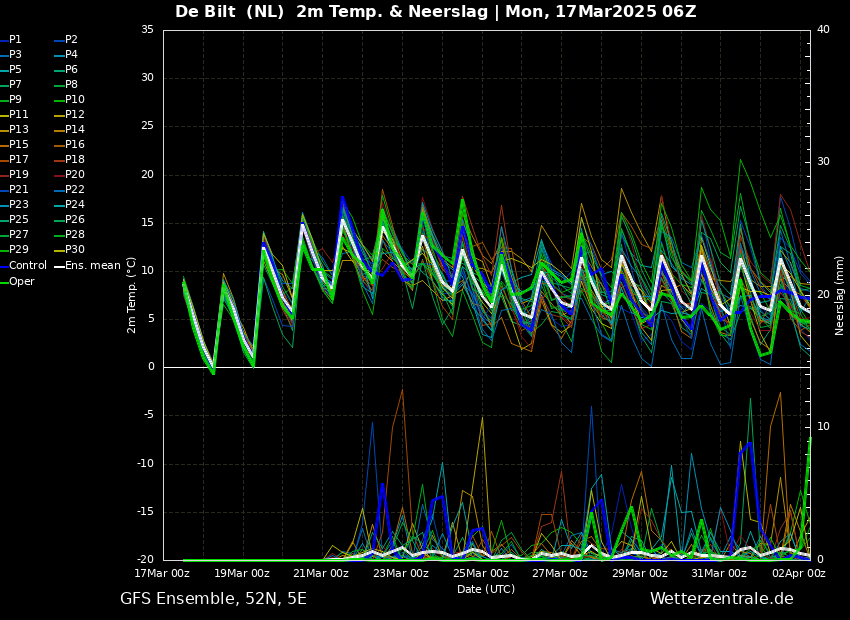This screenshot has width=850, height=620.
Task: Click the P21 legend entry
Action: [18, 190]
